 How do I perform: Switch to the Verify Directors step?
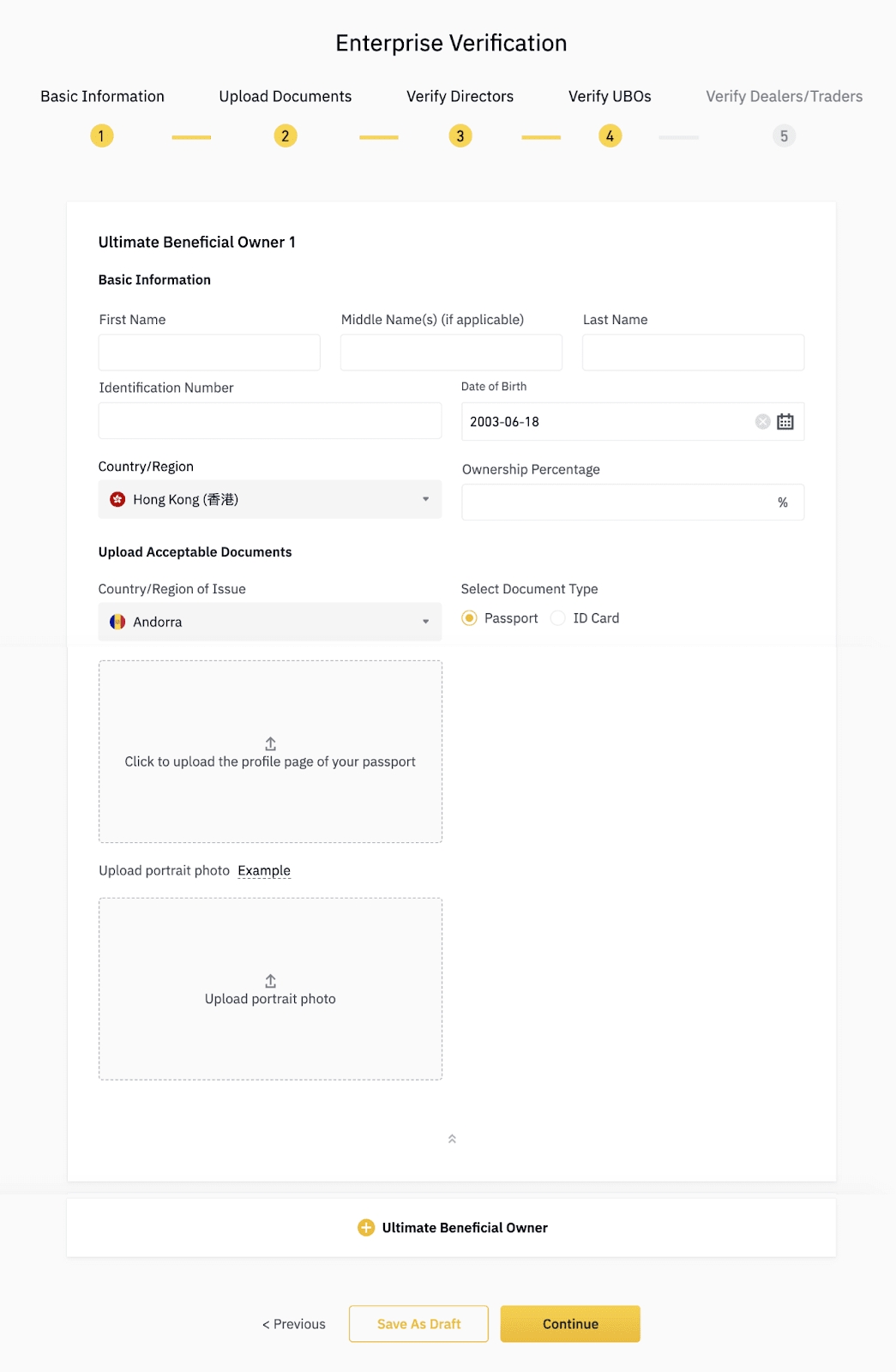click(460, 97)
